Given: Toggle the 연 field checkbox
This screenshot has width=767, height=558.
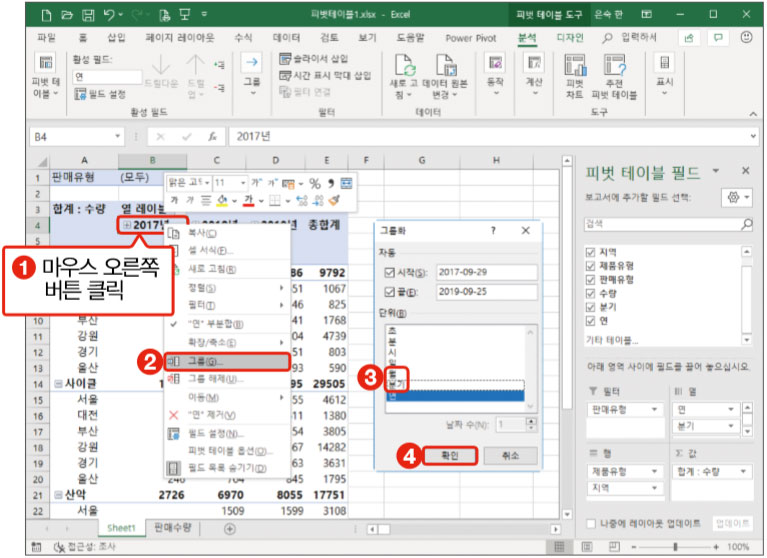Looking at the screenshot, I should click(590, 321).
